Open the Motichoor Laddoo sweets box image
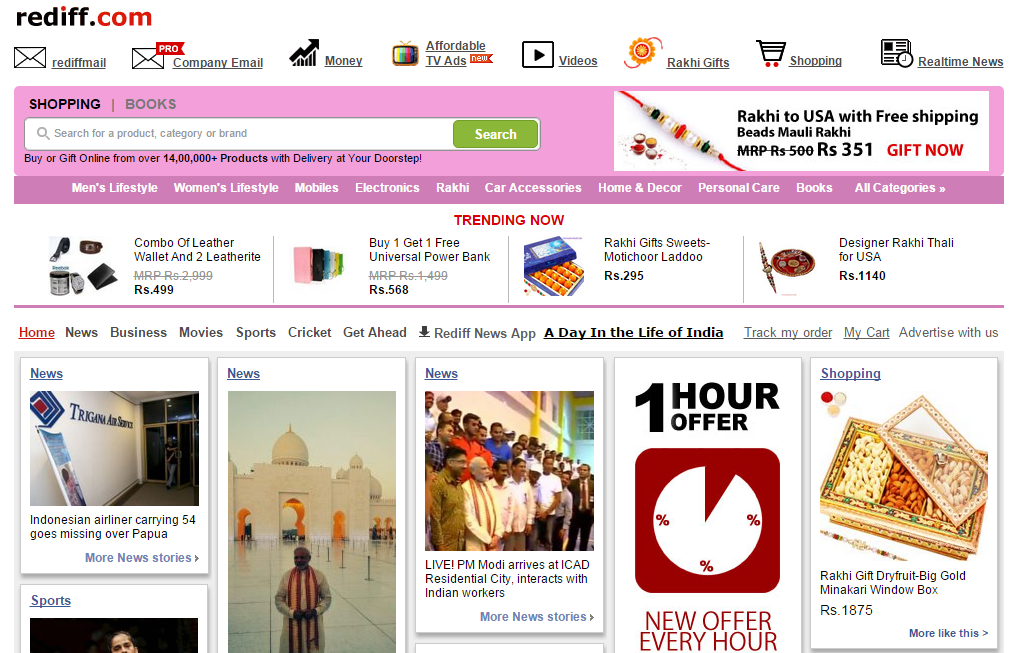 (554, 266)
